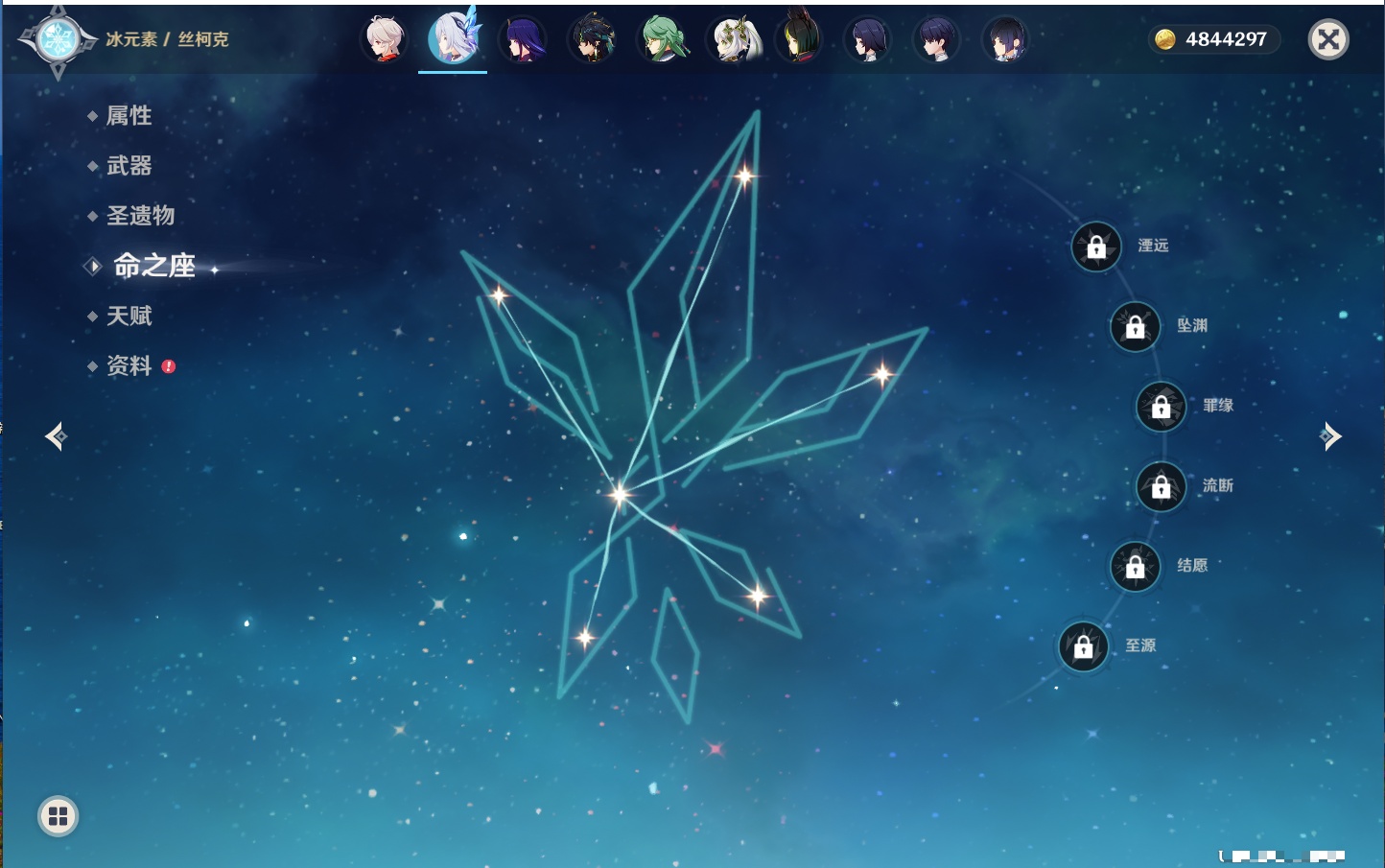
Task: Open the 流断 constellation label
Action: tap(1218, 485)
